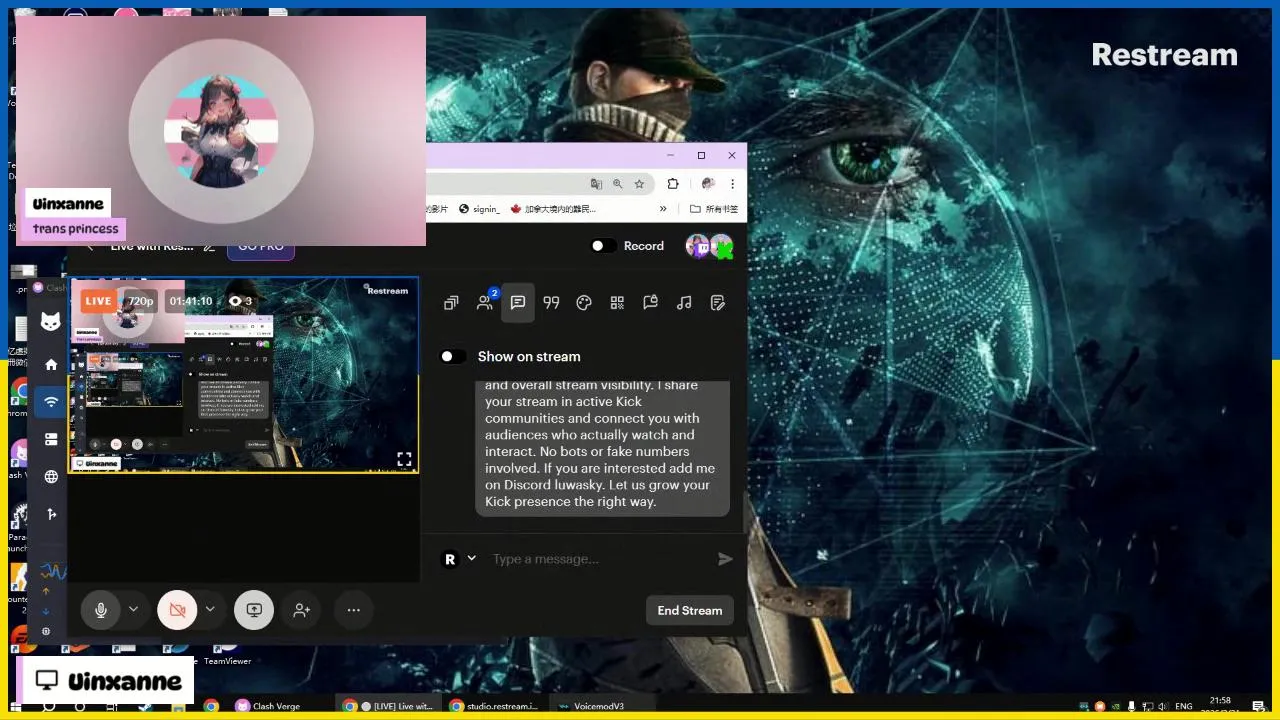Image resolution: width=1280 pixels, height=720 pixels.
Task: Open the brand palette panel
Action: tap(584, 303)
